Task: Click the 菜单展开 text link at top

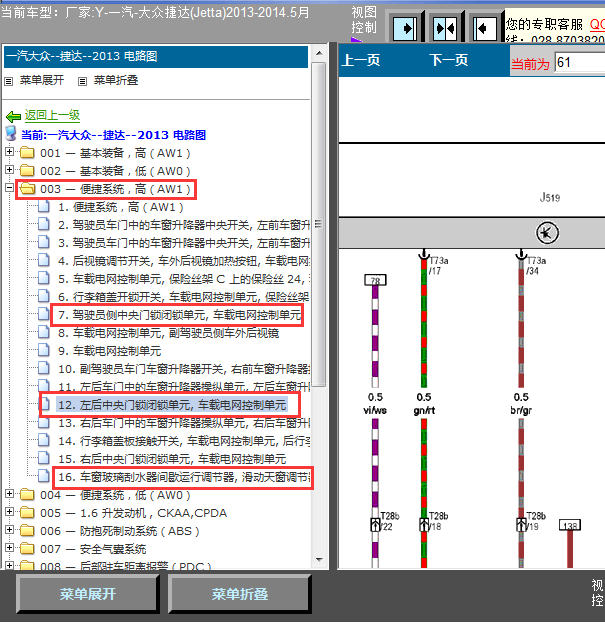Action: point(42,80)
